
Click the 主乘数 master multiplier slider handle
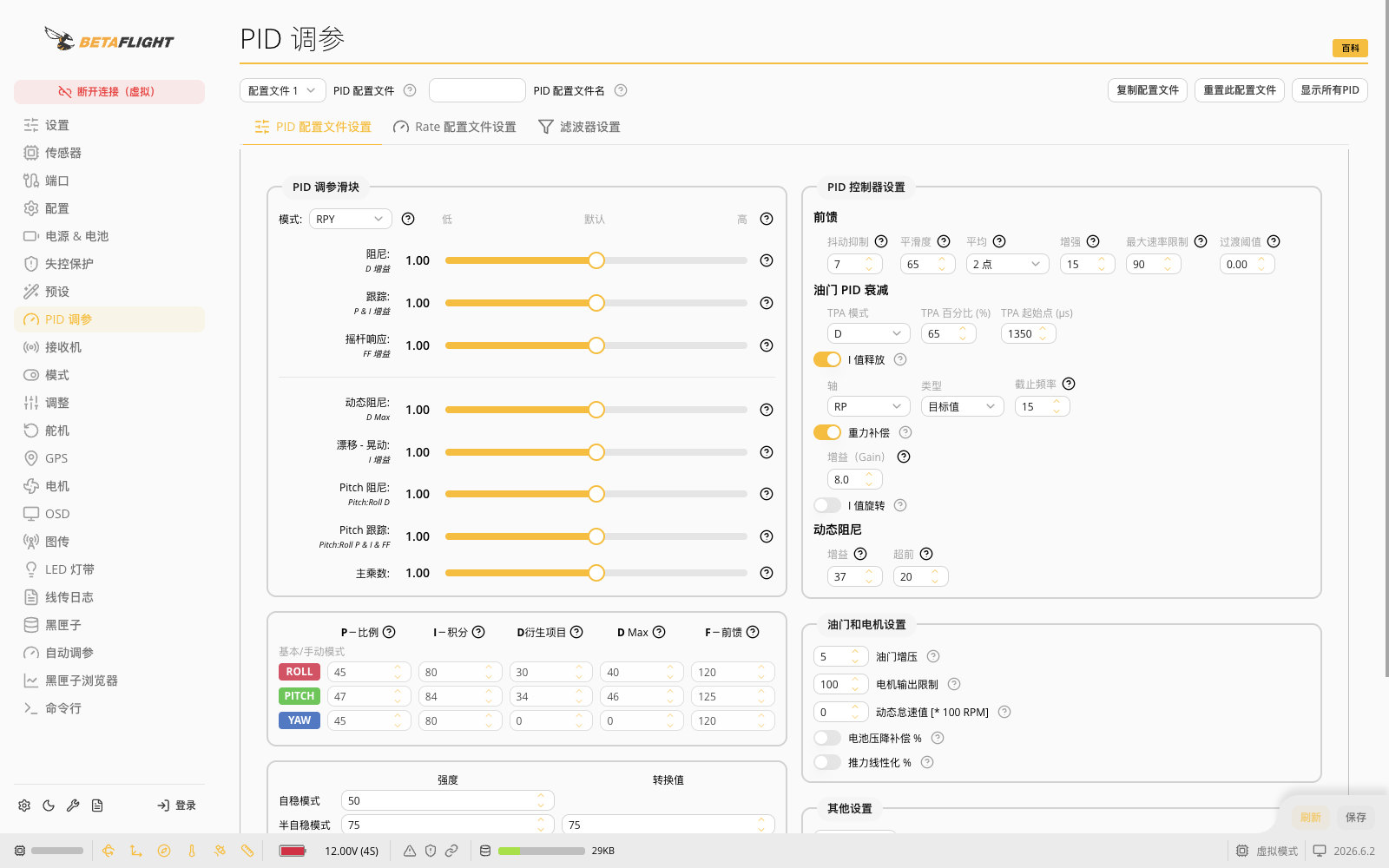point(596,573)
